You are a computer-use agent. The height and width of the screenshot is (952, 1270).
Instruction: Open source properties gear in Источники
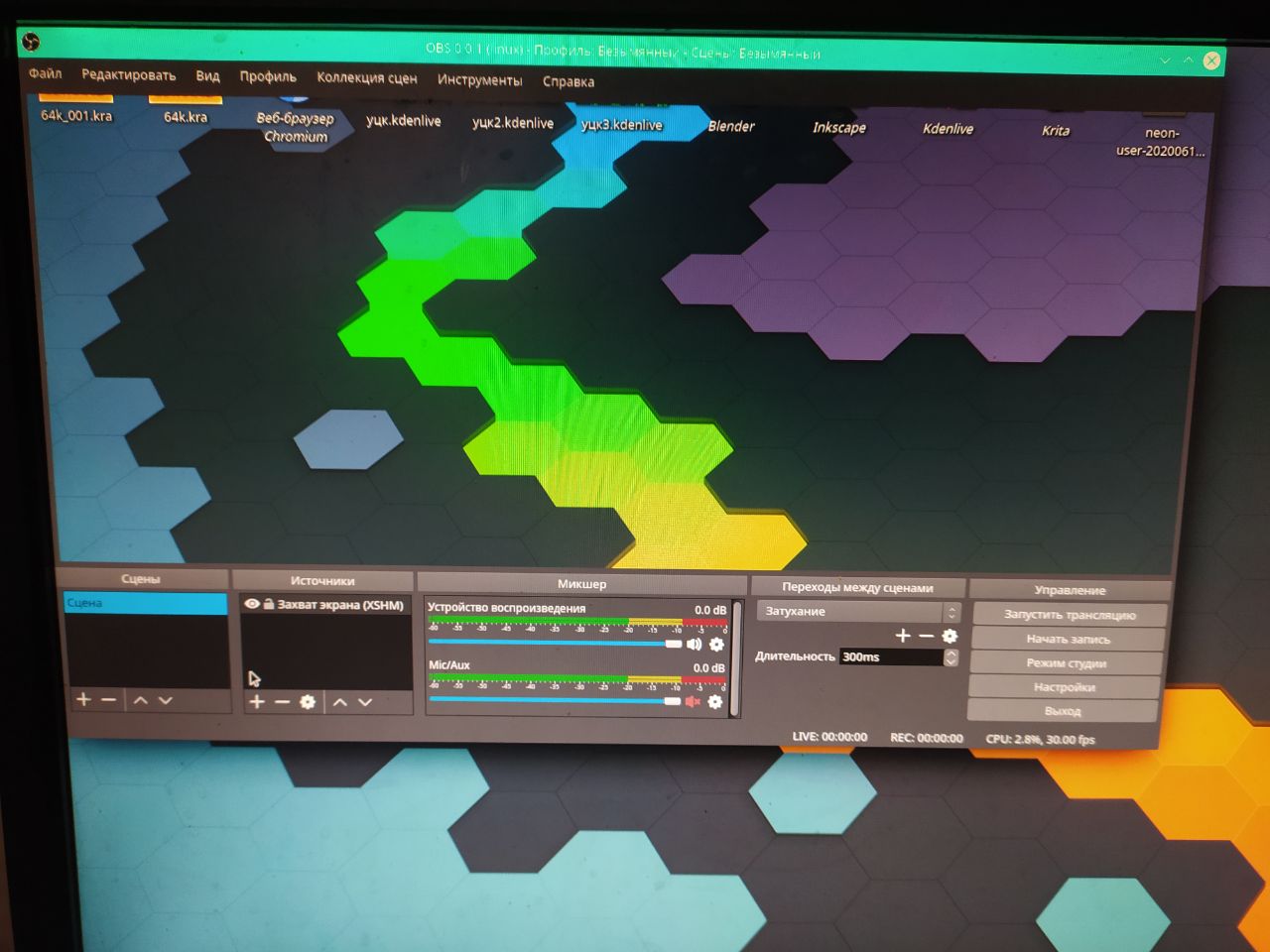[308, 702]
